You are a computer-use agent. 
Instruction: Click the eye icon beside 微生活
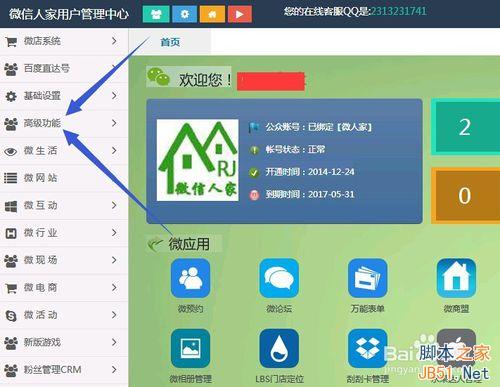click(x=11, y=151)
